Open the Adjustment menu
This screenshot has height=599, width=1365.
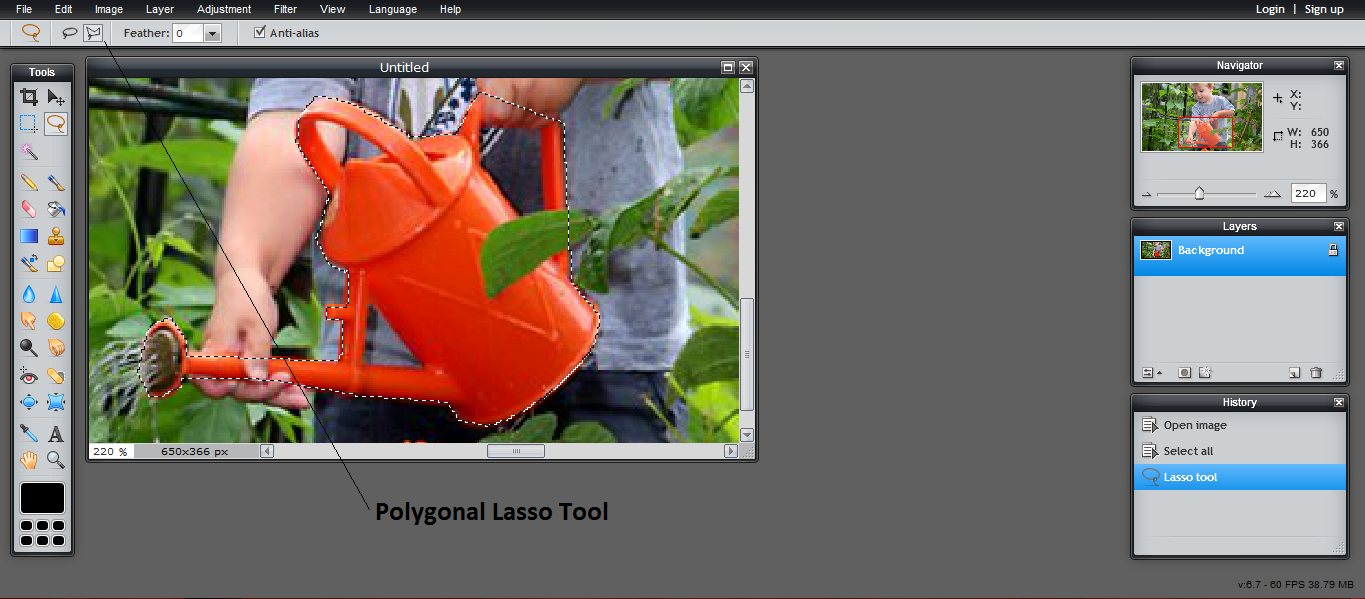[x=223, y=9]
